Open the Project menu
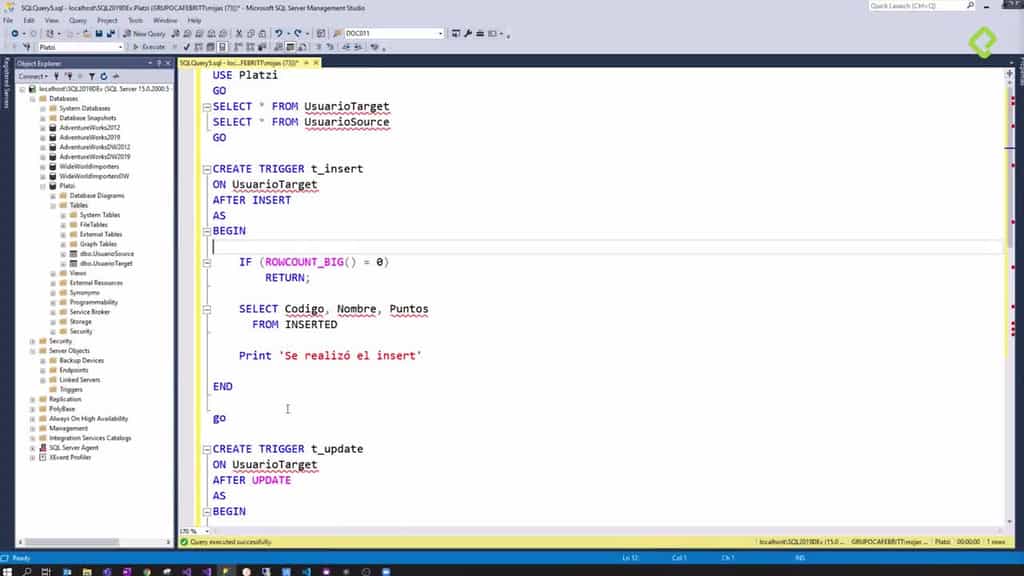 pos(107,20)
